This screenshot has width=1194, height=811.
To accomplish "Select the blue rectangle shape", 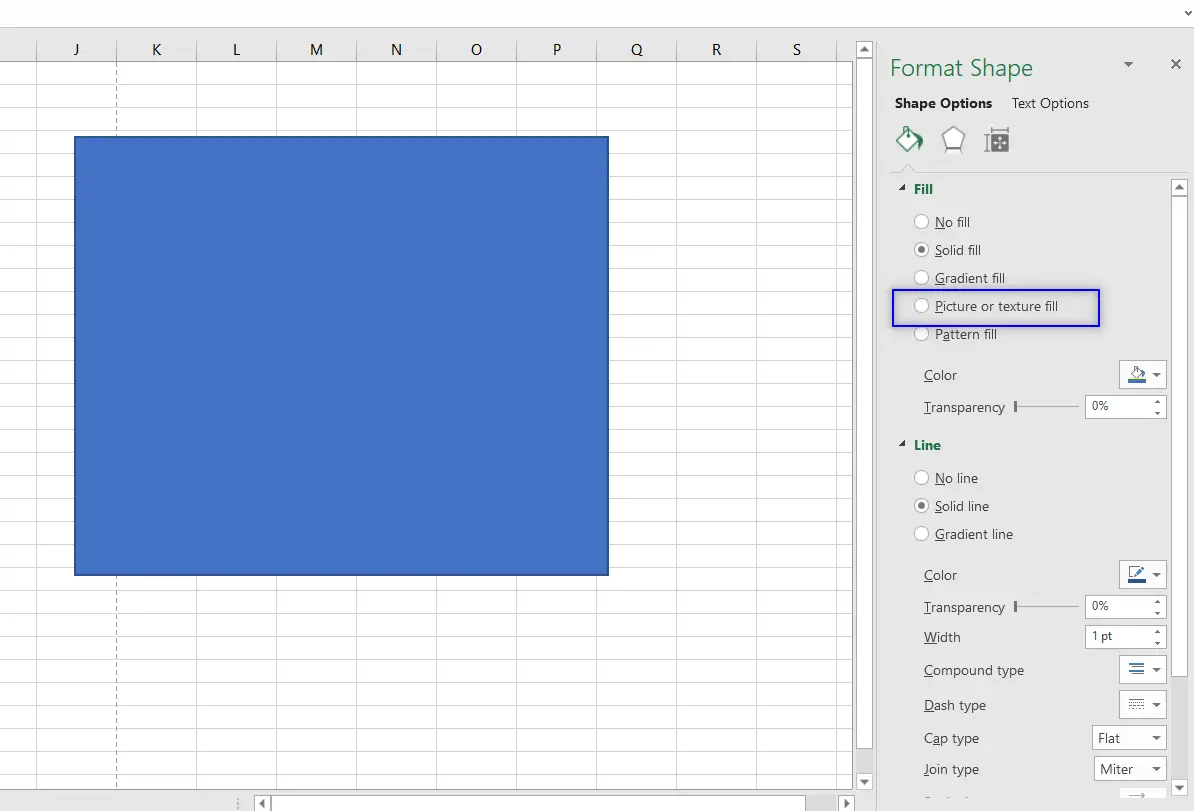I will [x=341, y=356].
